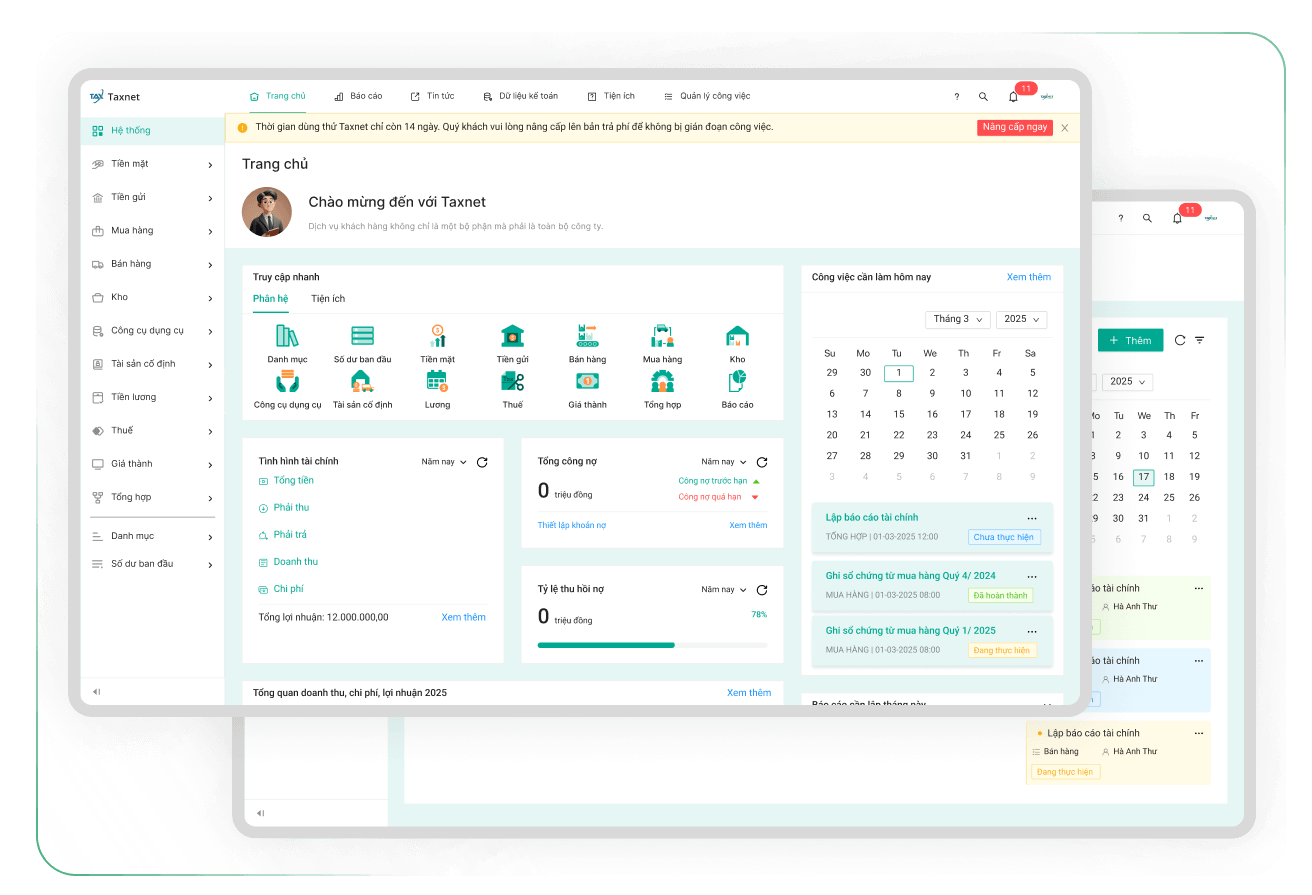Close the trial warning banner
The width and height of the screenshot is (1312, 895).
point(1065,128)
